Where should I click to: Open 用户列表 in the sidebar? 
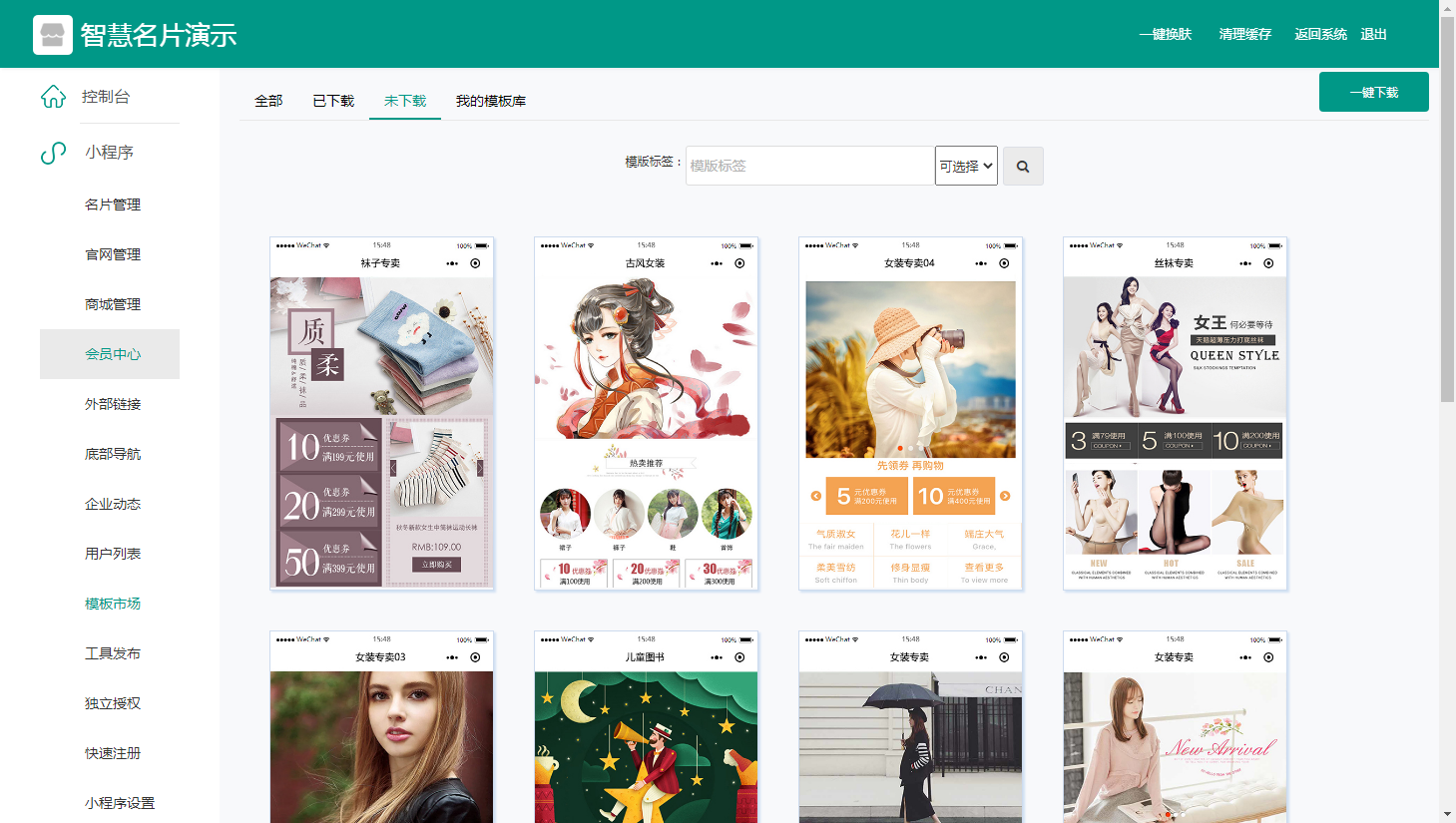pos(113,554)
